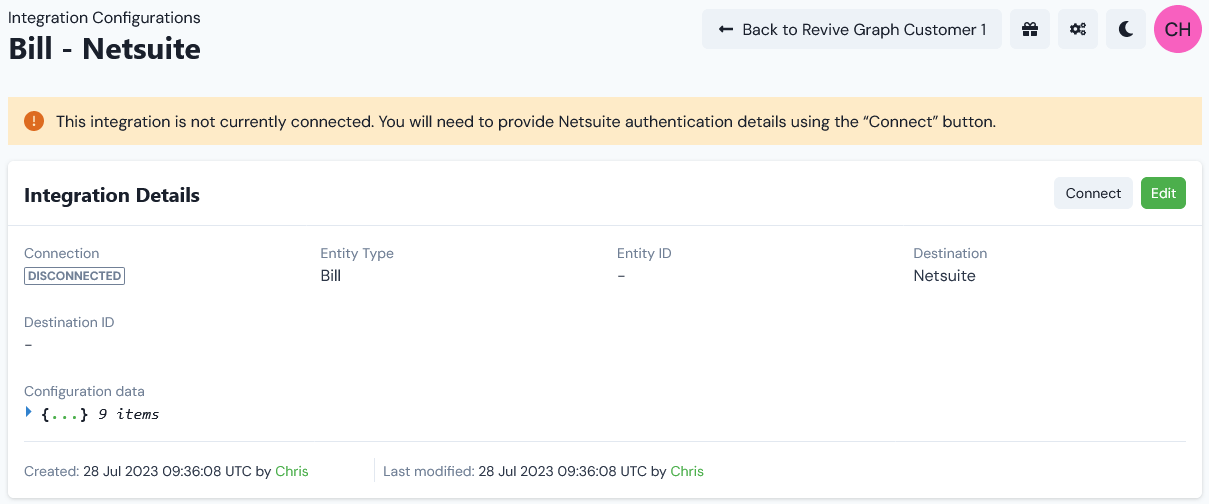The height and width of the screenshot is (504, 1209).
Task: Click the gift icon button
Action: point(1030,30)
